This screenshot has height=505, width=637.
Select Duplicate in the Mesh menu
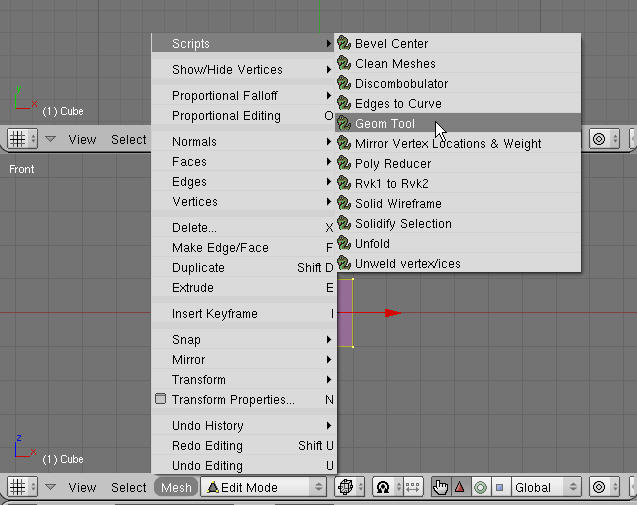point(243,267)
